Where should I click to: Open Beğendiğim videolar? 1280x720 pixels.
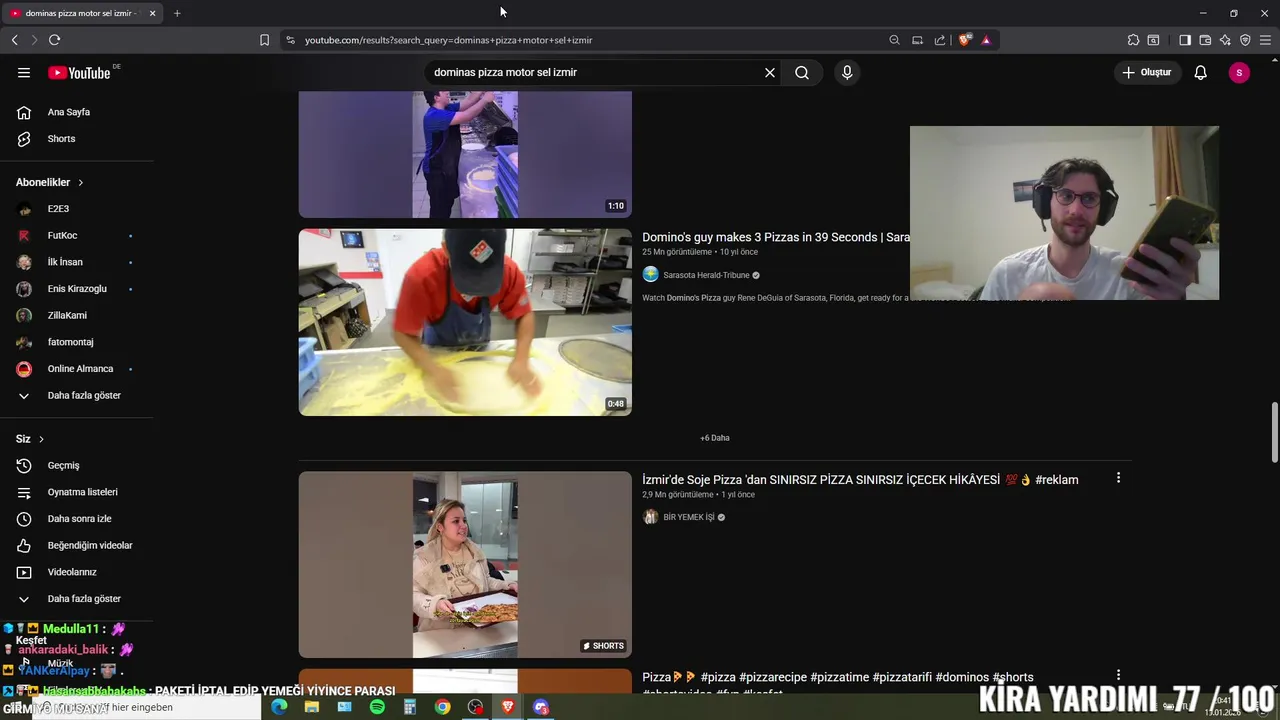click(x=90, y=545)
